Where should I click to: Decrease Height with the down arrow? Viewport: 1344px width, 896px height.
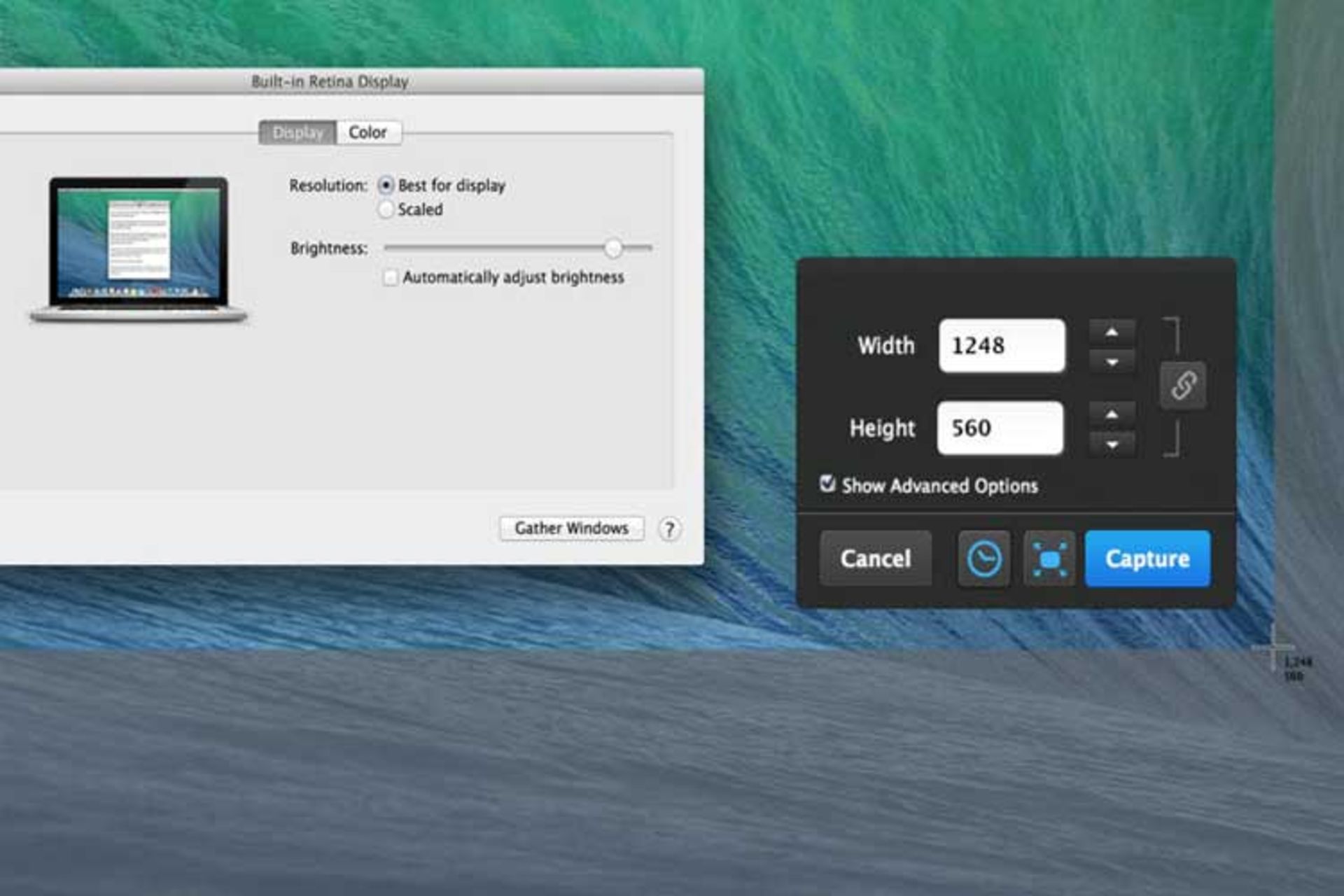(1112, 444)
